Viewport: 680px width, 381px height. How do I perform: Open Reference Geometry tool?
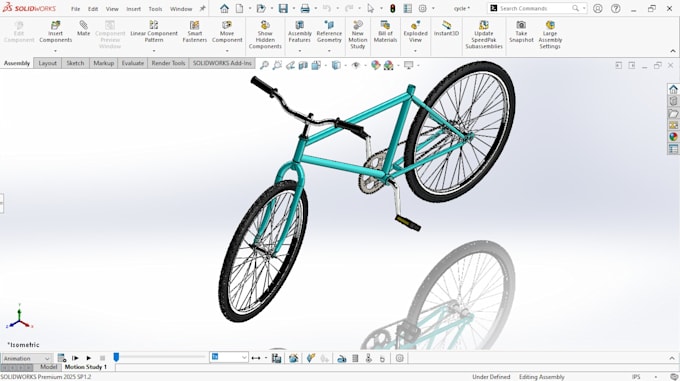[x=329, y=32]
